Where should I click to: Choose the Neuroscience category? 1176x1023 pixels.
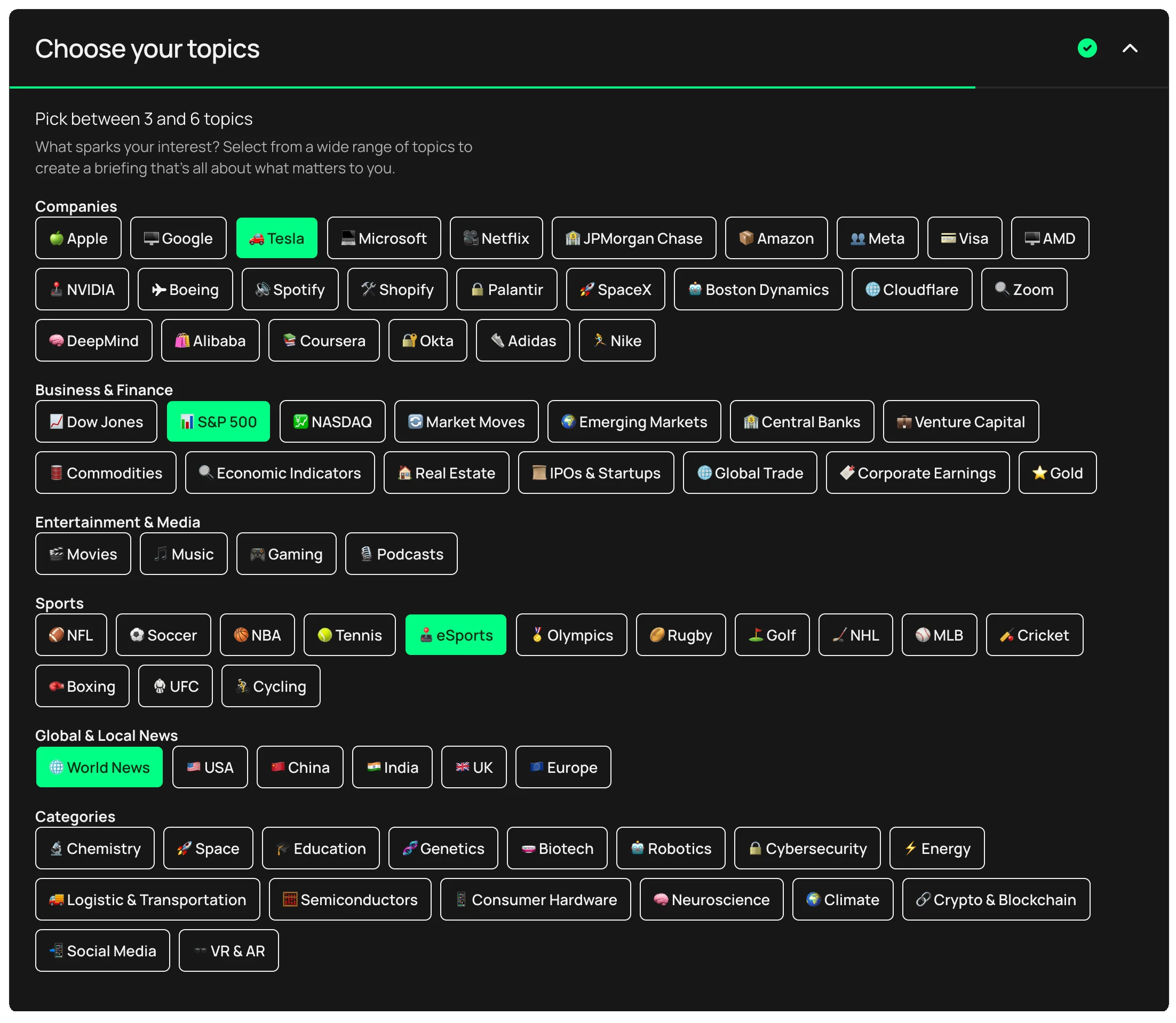coord(711,900)
